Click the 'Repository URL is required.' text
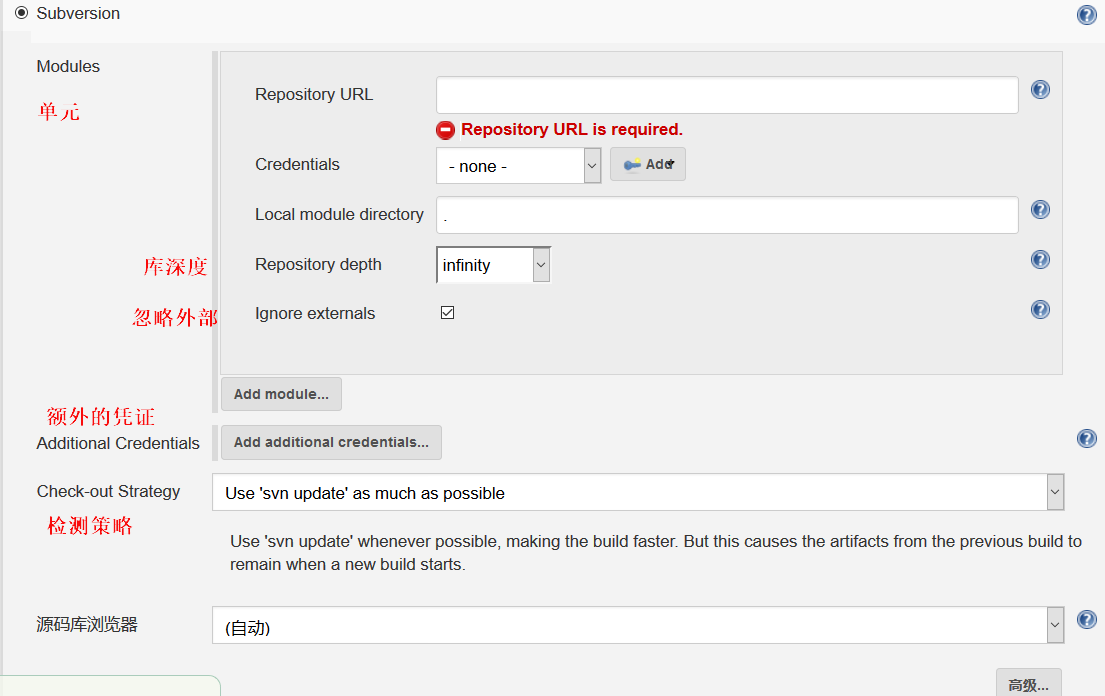 click(x=572, y=130)
